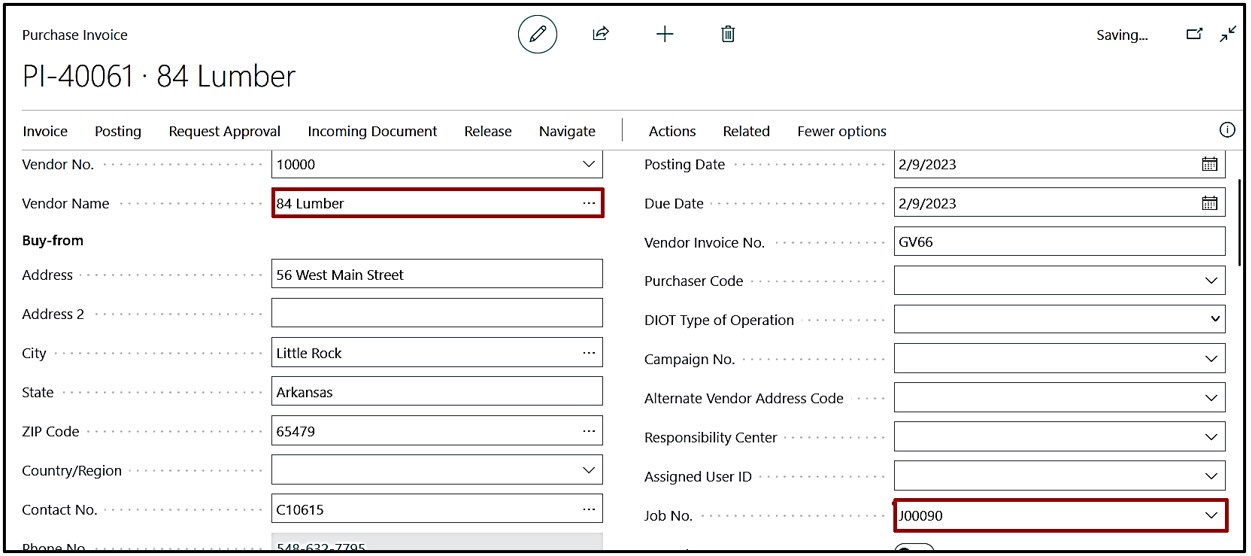Click the trash delete icon
1251x556 pixels.
pyautogui.click(x=728, y=35)
